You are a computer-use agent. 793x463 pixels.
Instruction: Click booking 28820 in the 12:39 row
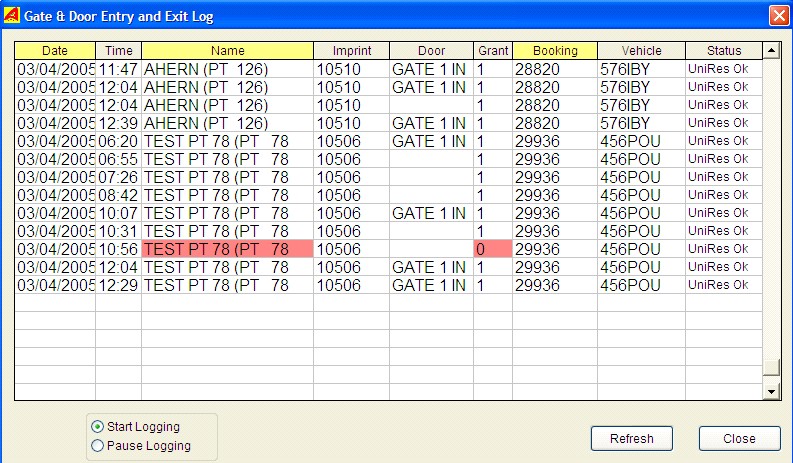555,123
